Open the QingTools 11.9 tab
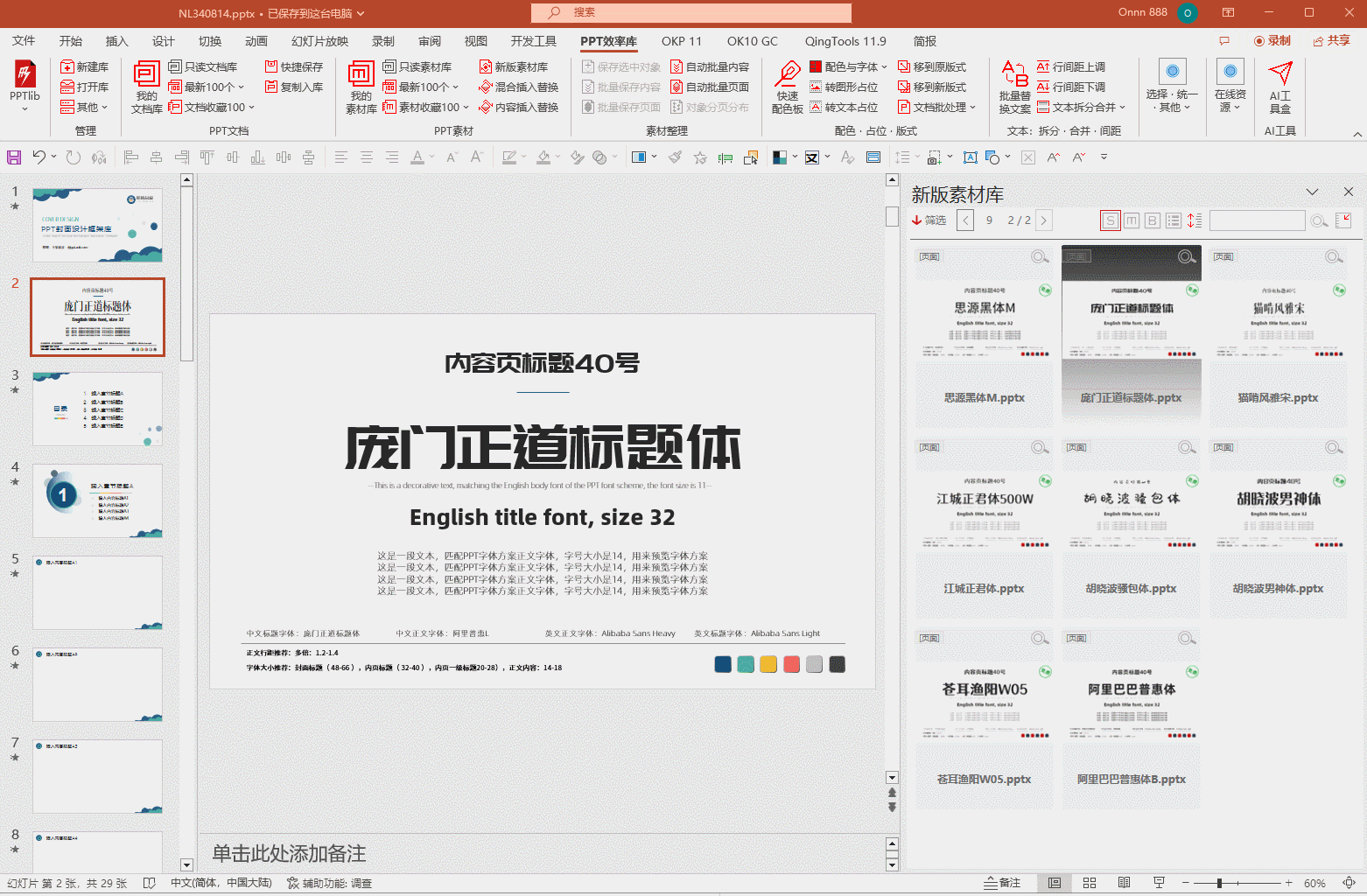 pos(845,41)
